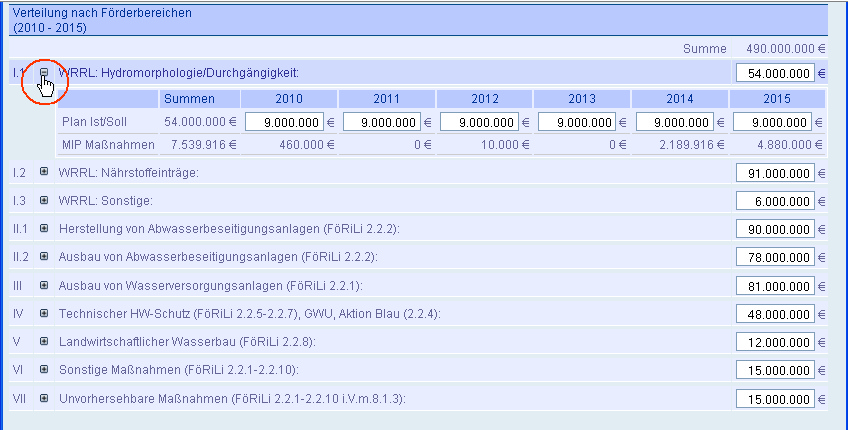The height and width of the screenshot is (430, 848).
Task: Click the '2015' column header
Action: pos(777,99)
